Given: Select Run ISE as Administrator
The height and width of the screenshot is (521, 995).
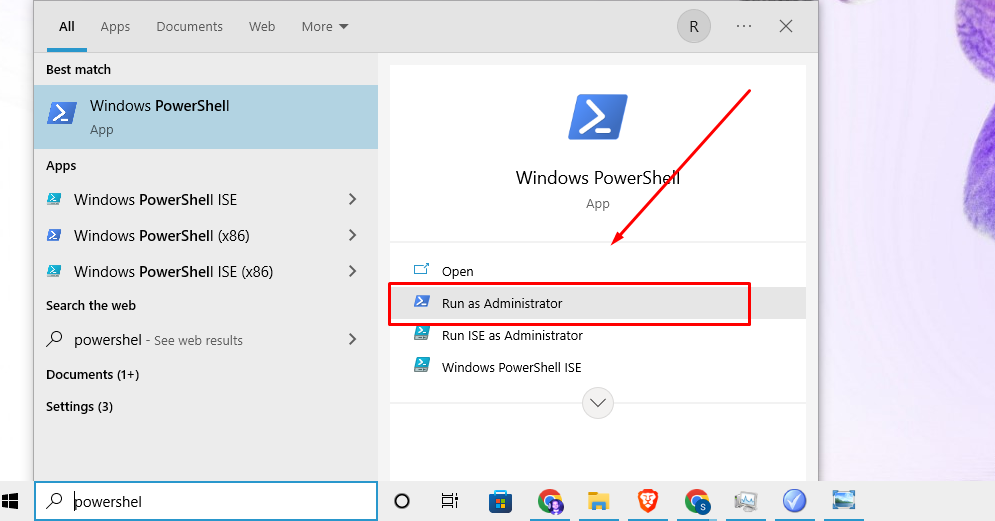Looking at the screenshot, I should [598, 335].
